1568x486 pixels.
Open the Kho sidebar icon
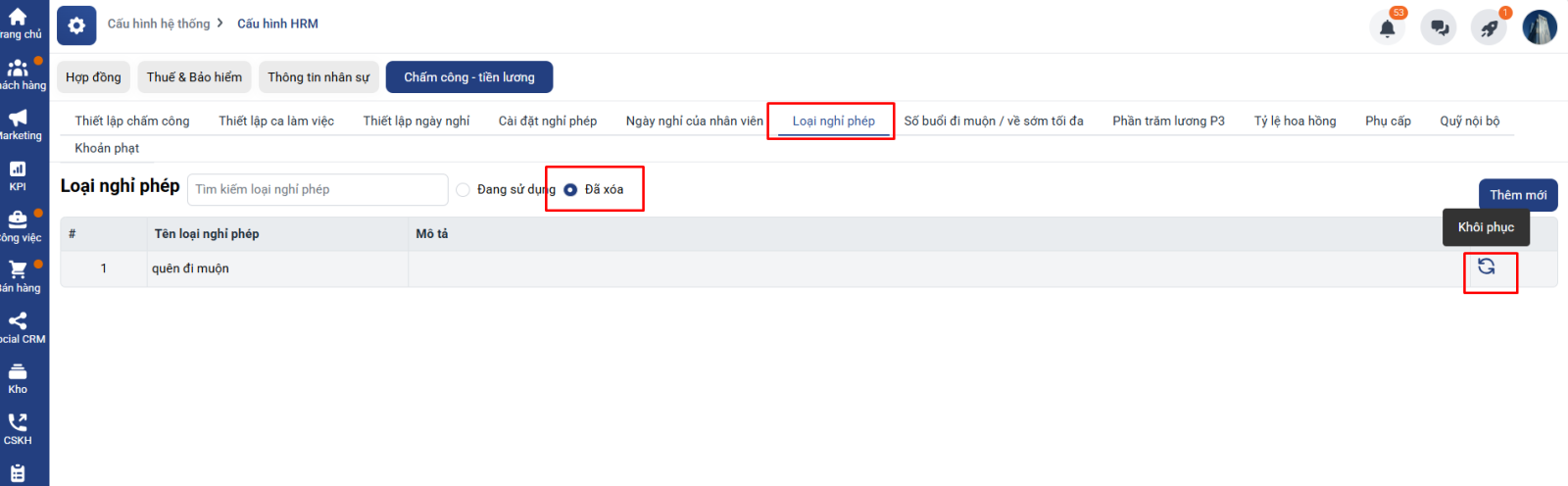(x=18, y=378)
